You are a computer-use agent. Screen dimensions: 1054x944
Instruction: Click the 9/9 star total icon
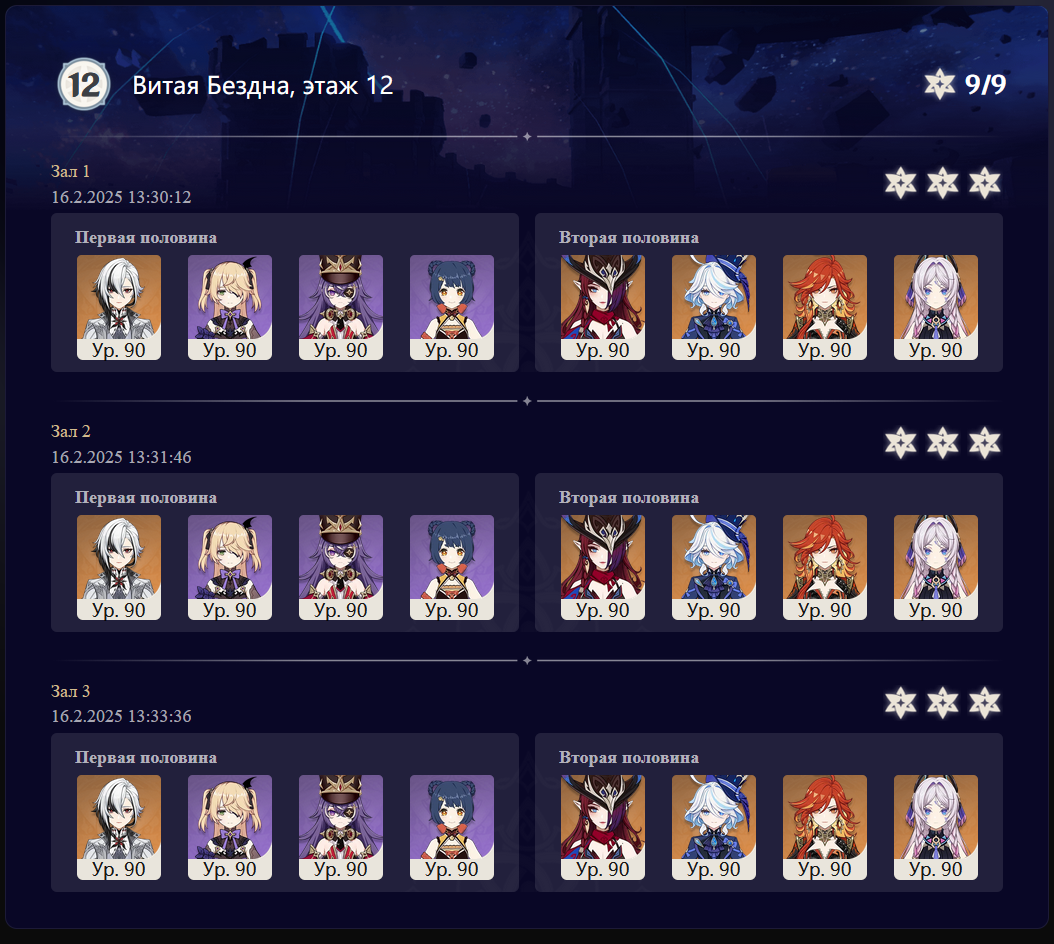tap(939, 84)
